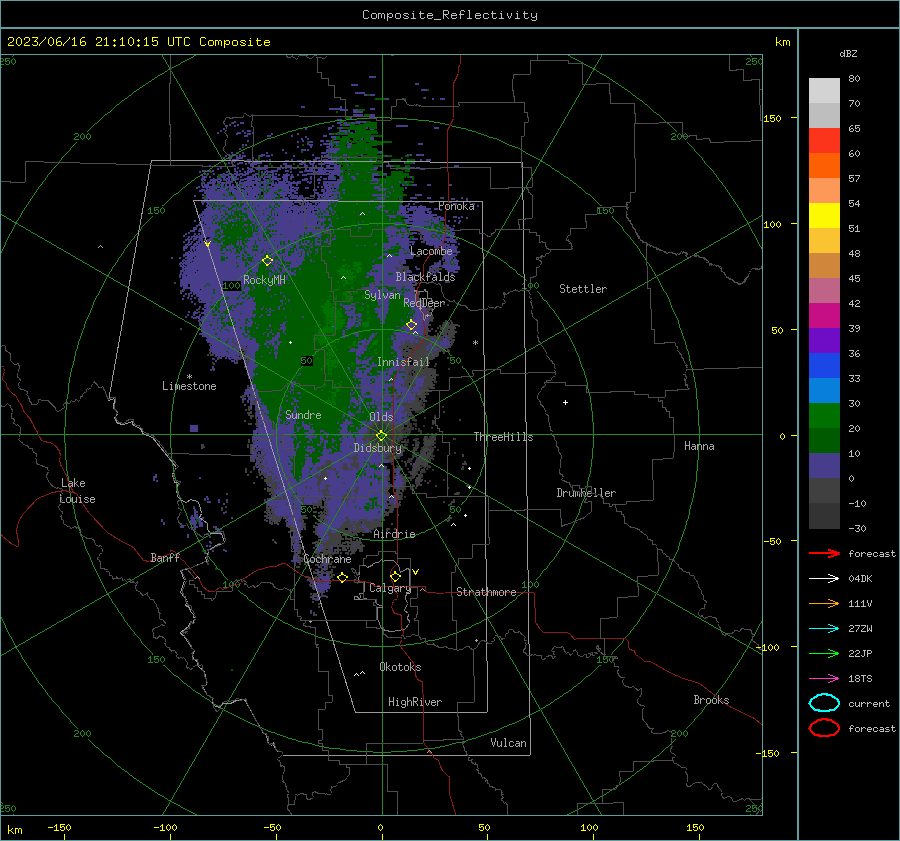Click the RockyMH label

264,280
